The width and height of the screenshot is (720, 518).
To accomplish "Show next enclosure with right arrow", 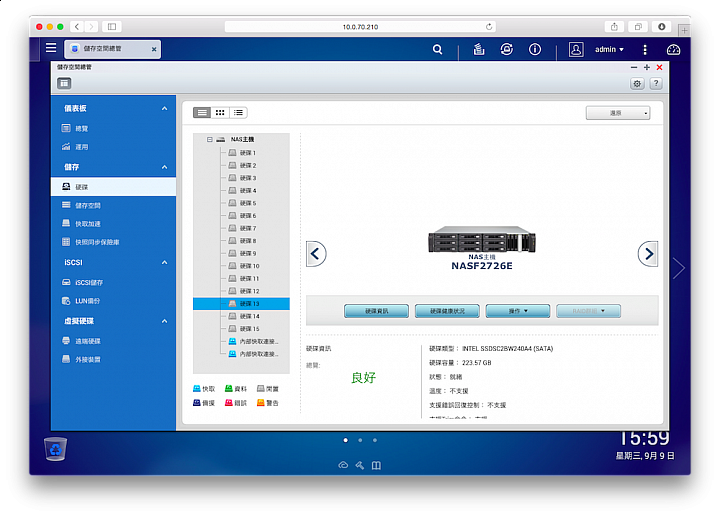I will click(648, 253).
